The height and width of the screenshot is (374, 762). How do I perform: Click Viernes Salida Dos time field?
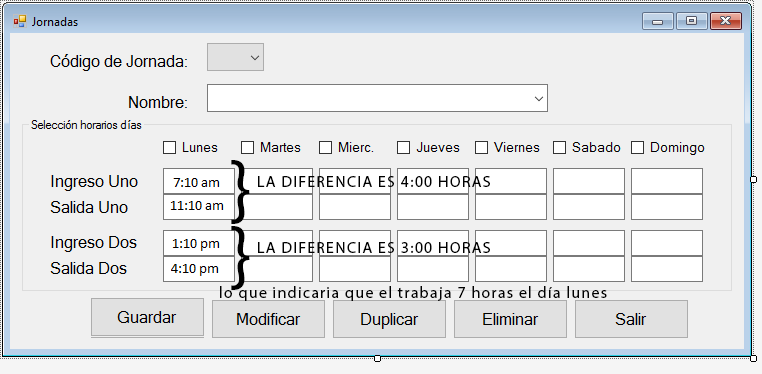[511, 269]
